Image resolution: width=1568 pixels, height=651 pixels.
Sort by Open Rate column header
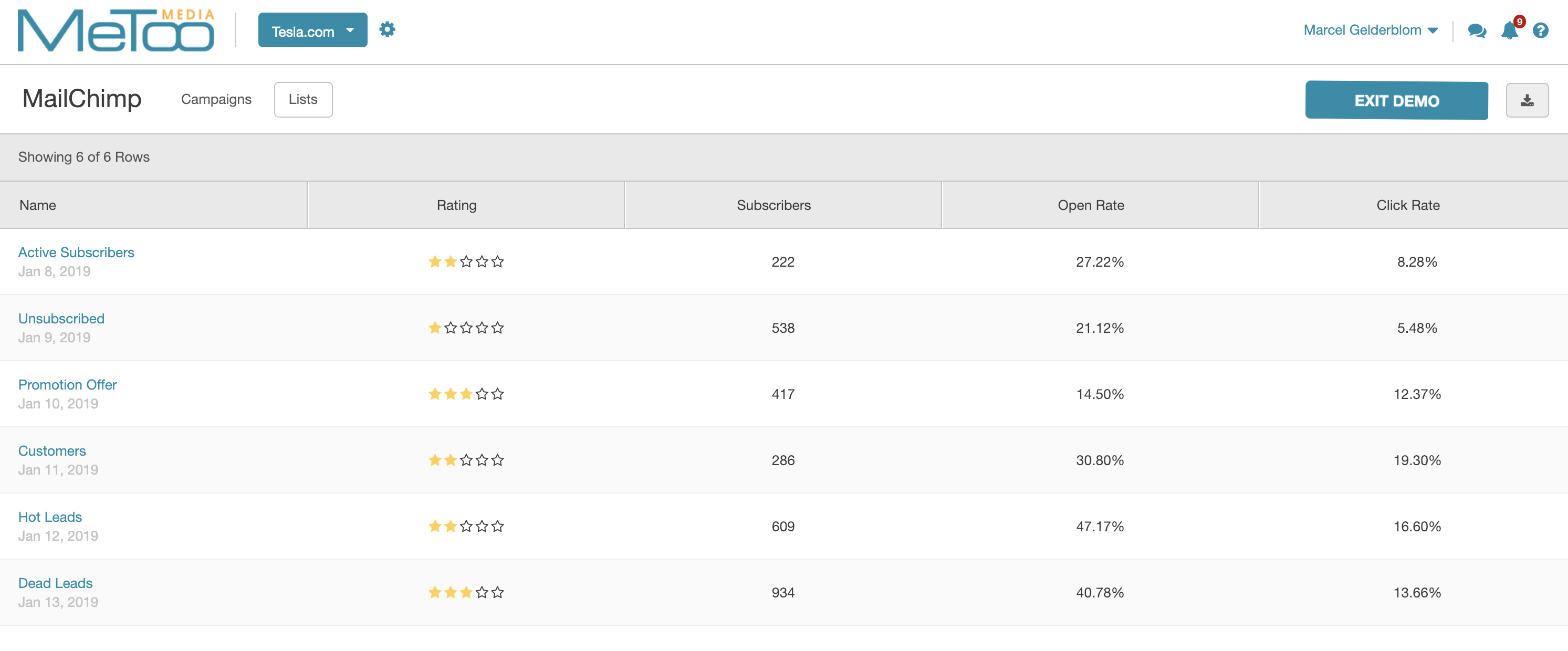pos(1100,205)
